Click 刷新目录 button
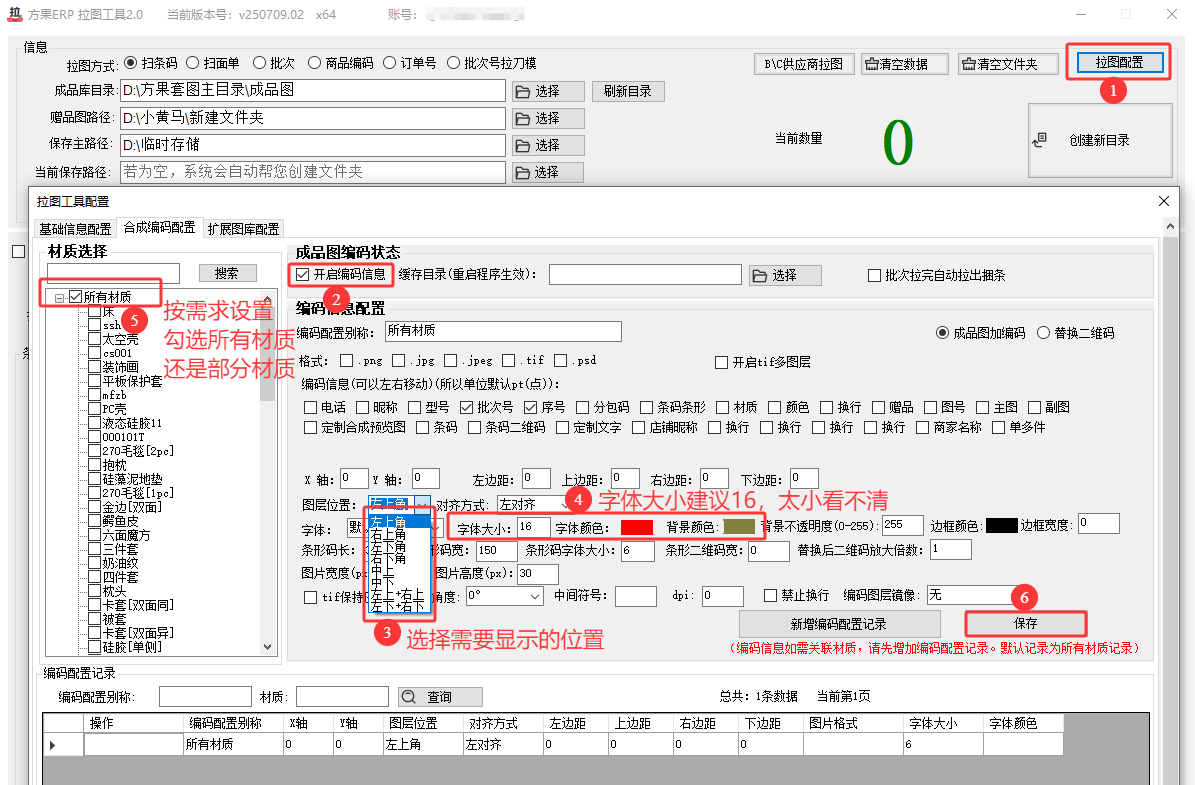Viewport: 1195px width, 785px height. 628,91
